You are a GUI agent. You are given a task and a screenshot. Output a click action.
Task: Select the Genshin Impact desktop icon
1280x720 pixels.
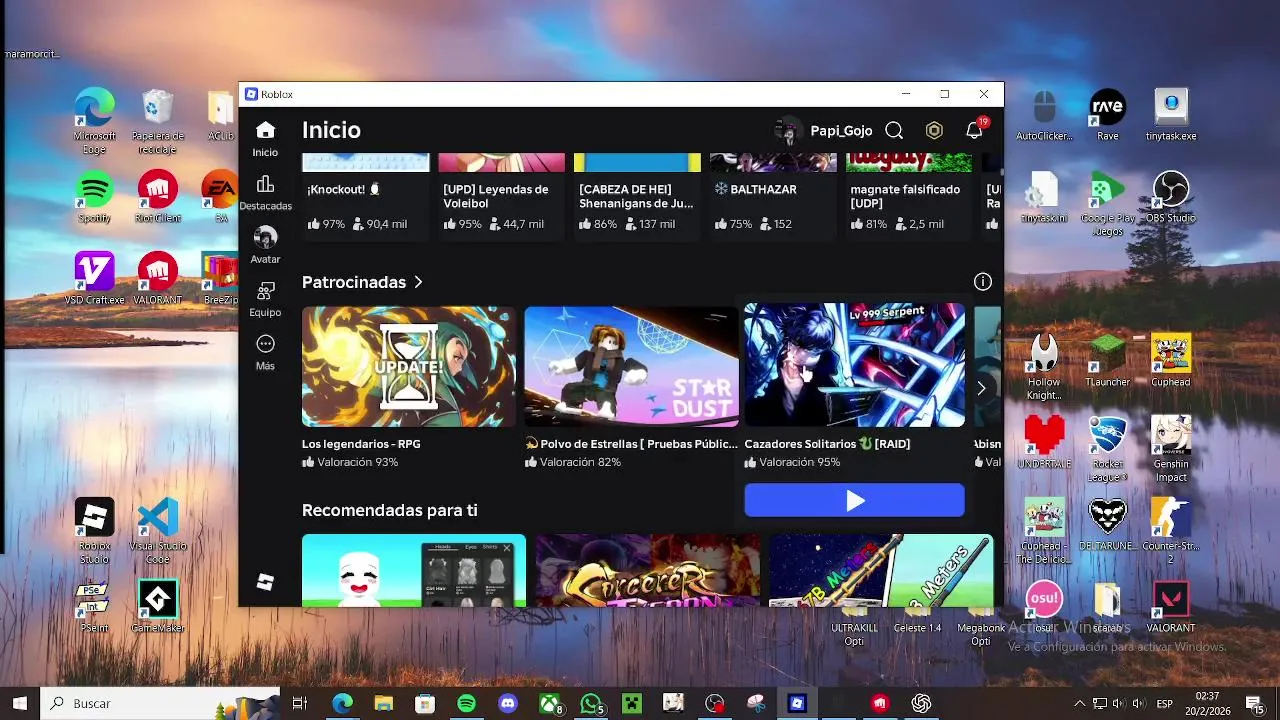click(1170, 450)
